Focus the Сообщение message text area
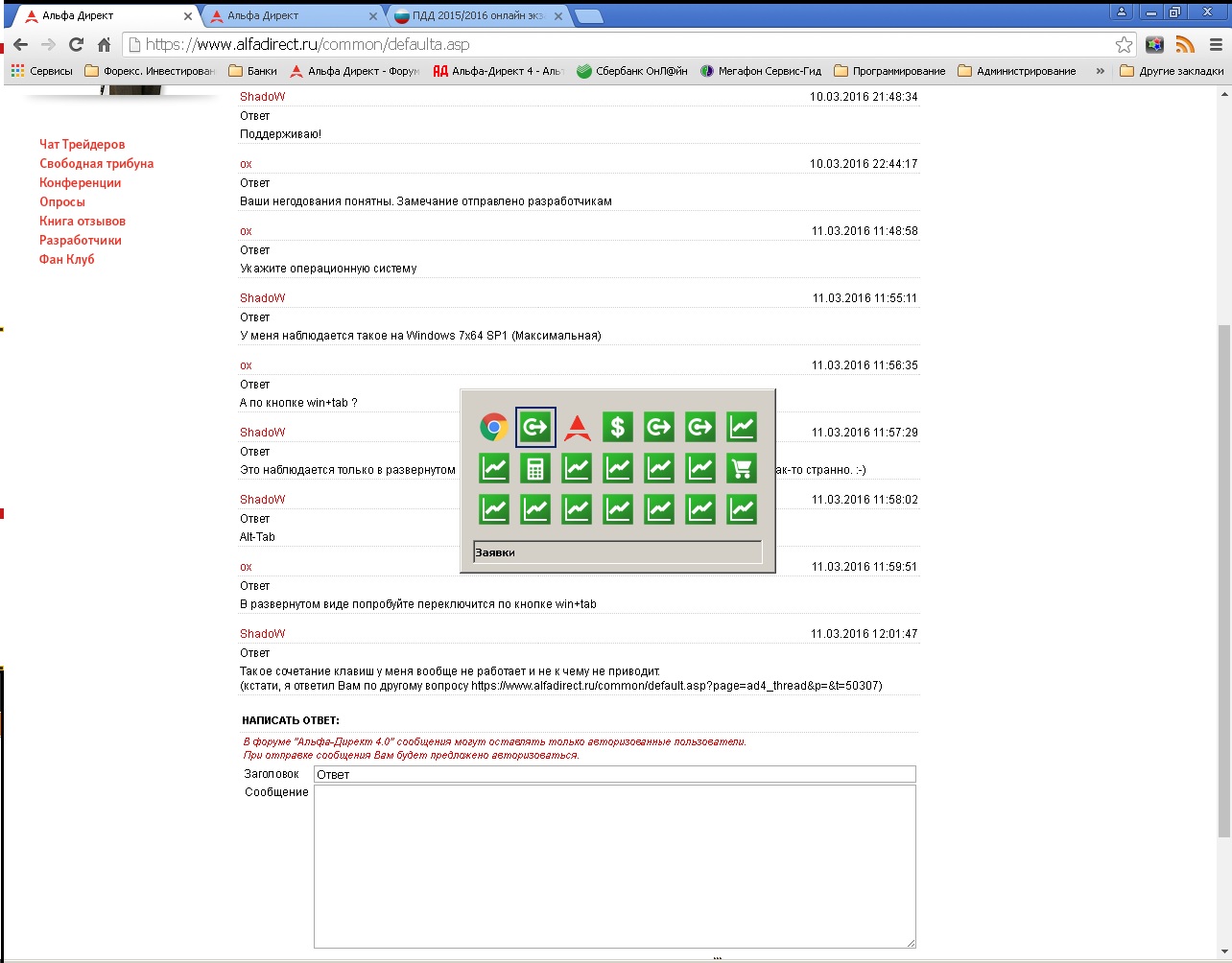 pos(614,866)
